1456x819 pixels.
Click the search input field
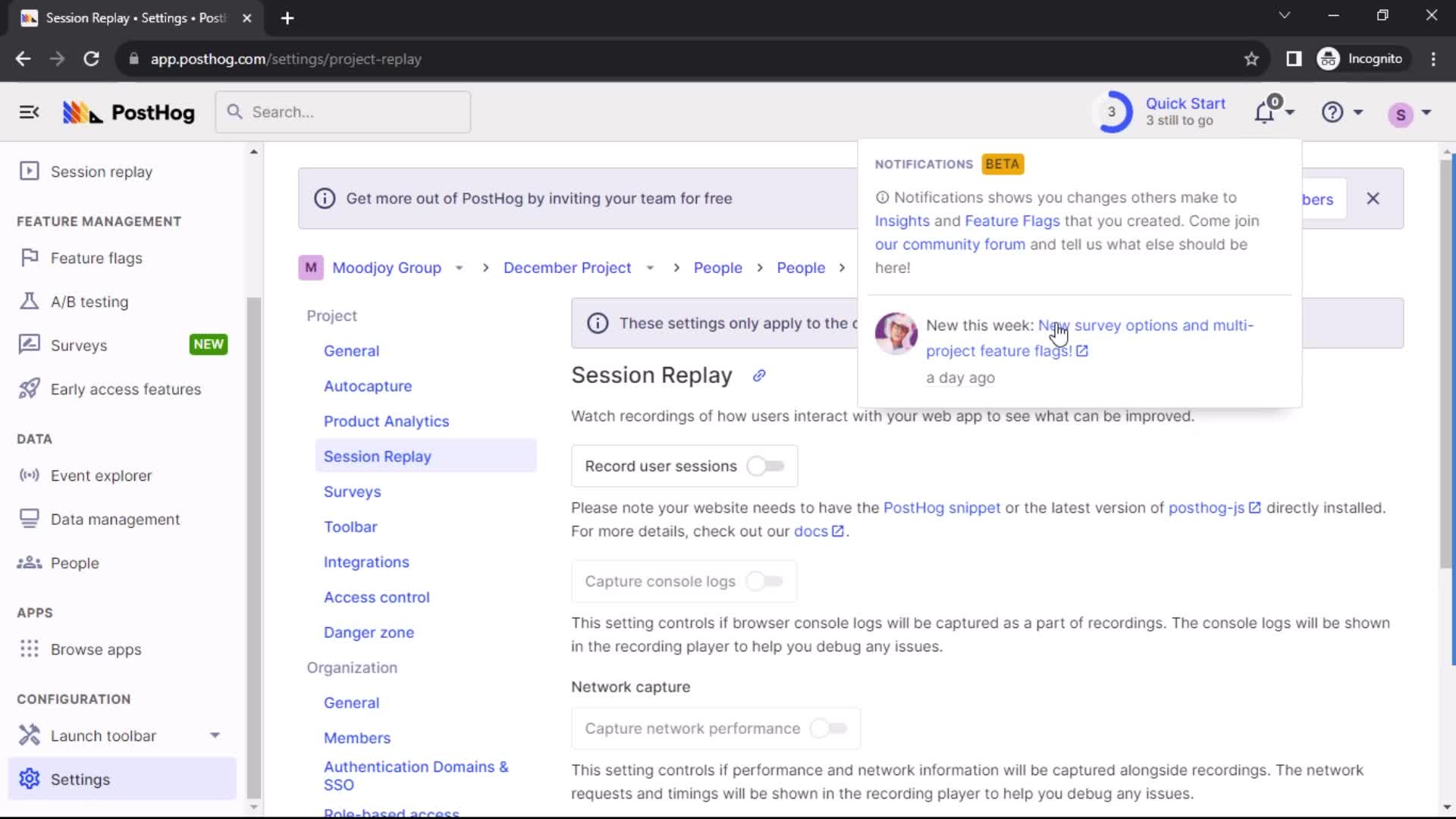pyautogui.click(x=343, y=111)
